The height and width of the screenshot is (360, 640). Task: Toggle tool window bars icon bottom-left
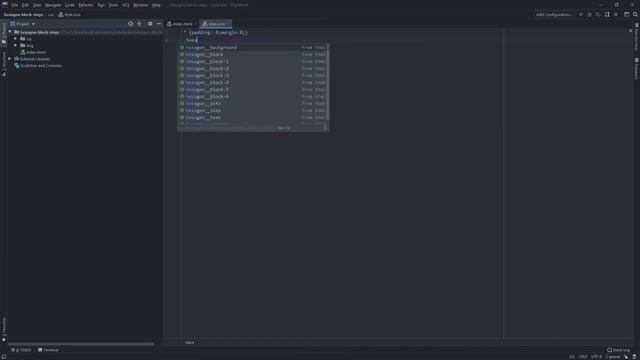tap(4, 356)
